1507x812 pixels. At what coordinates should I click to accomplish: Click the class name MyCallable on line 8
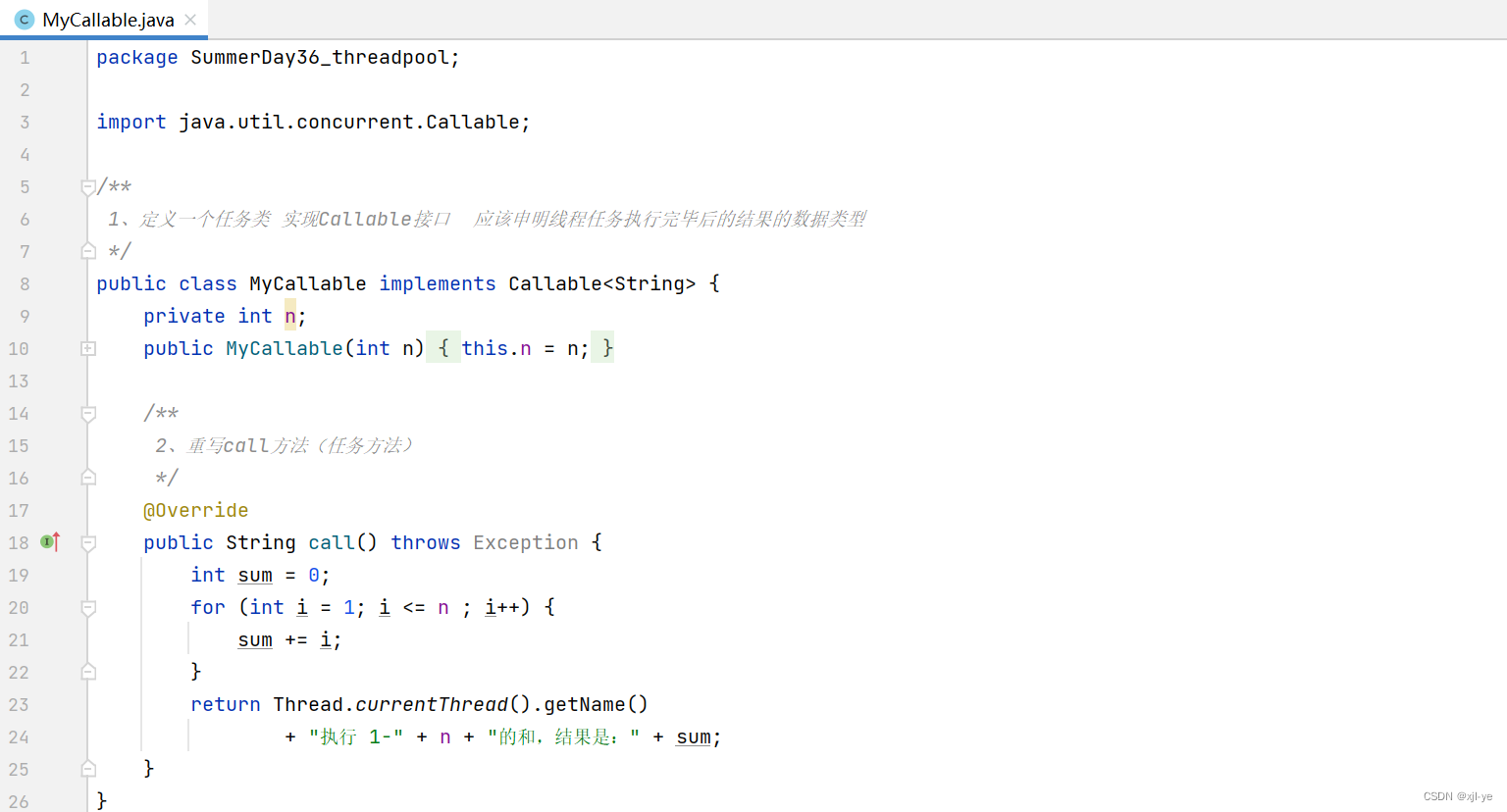pyautogui.click(x=307, y=284)
